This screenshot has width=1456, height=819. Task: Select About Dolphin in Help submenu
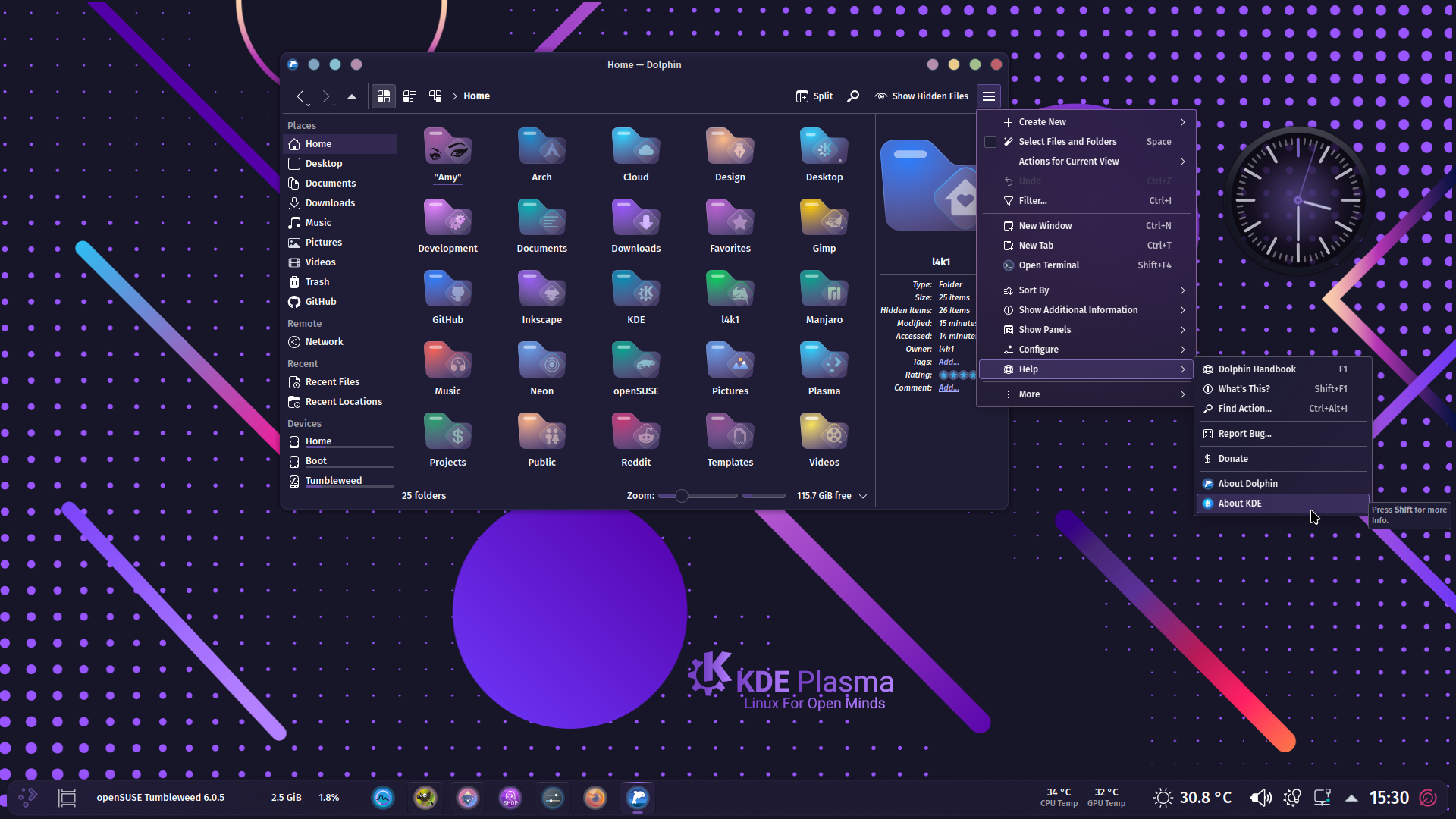click(x=1283, y=484)
